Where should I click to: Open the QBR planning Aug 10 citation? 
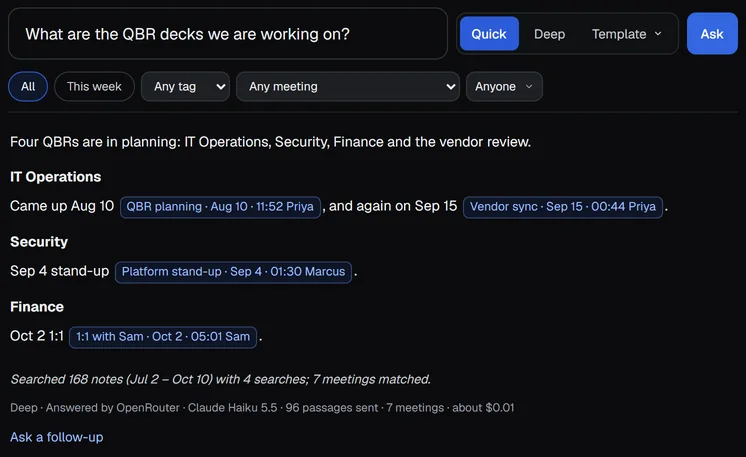pyautogui.click(x=220, y=207)
